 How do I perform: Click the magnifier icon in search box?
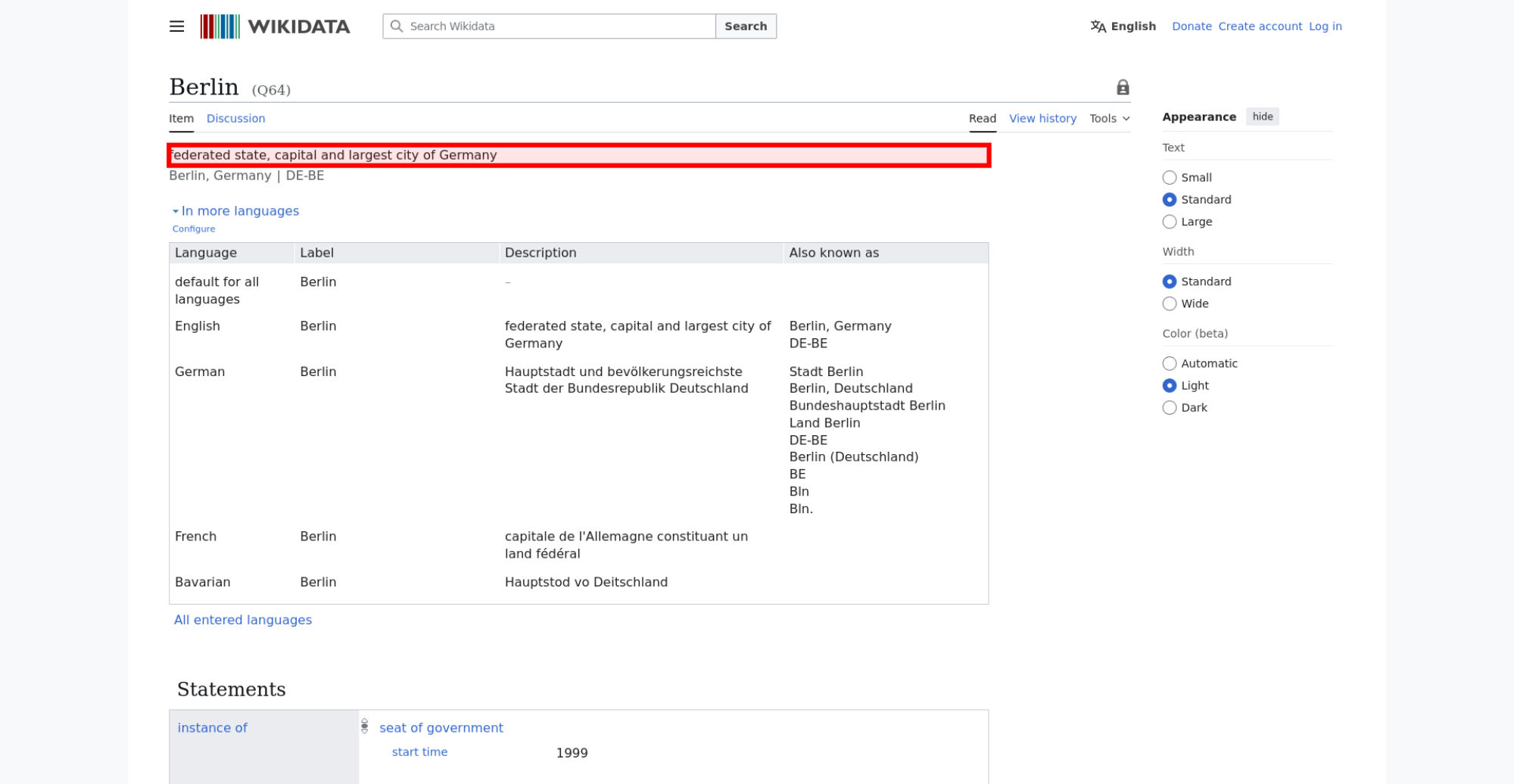(x=397, y=26)
